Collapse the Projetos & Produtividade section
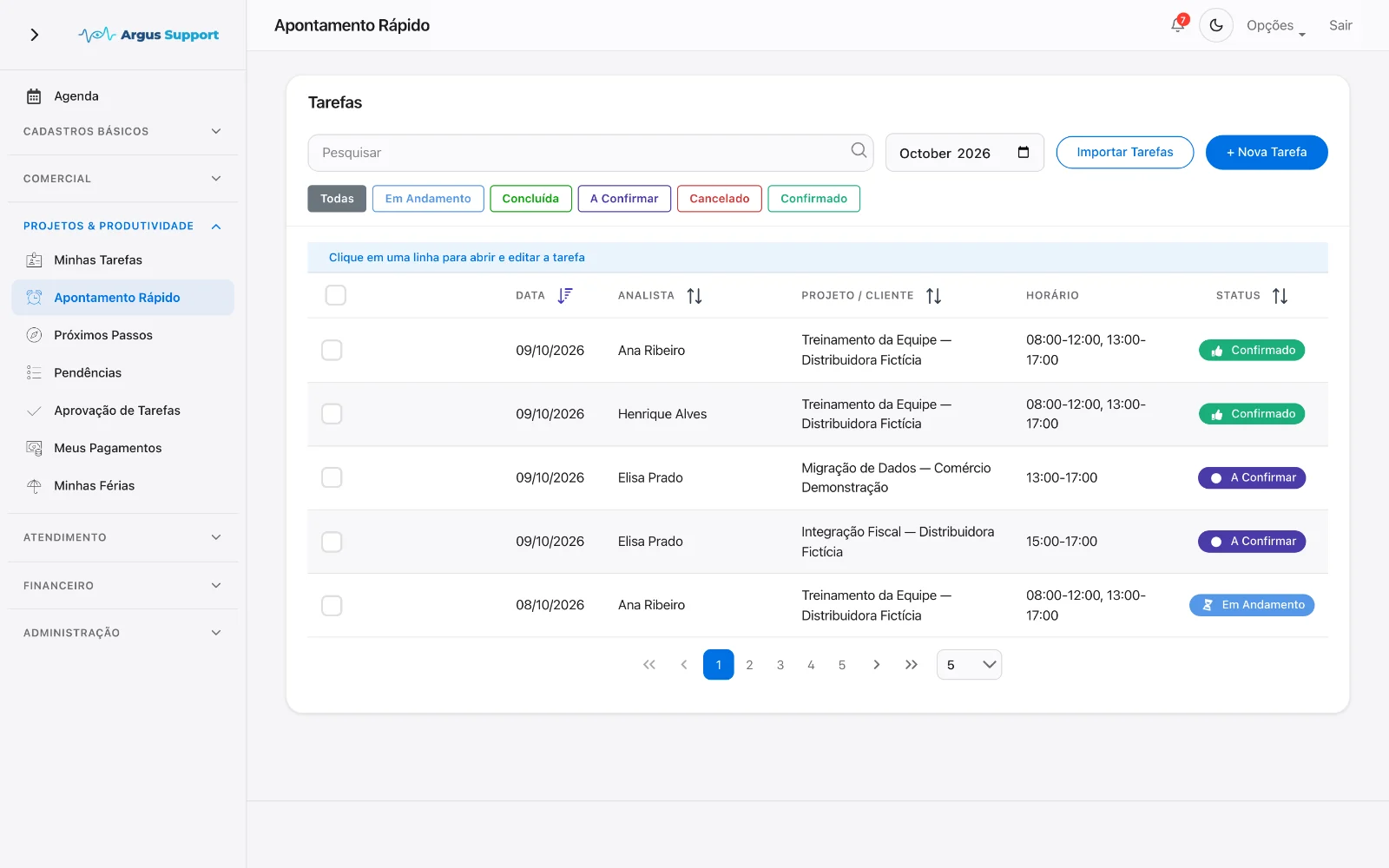The width and height of the screenshot is (1389, 868). [123, 226]
